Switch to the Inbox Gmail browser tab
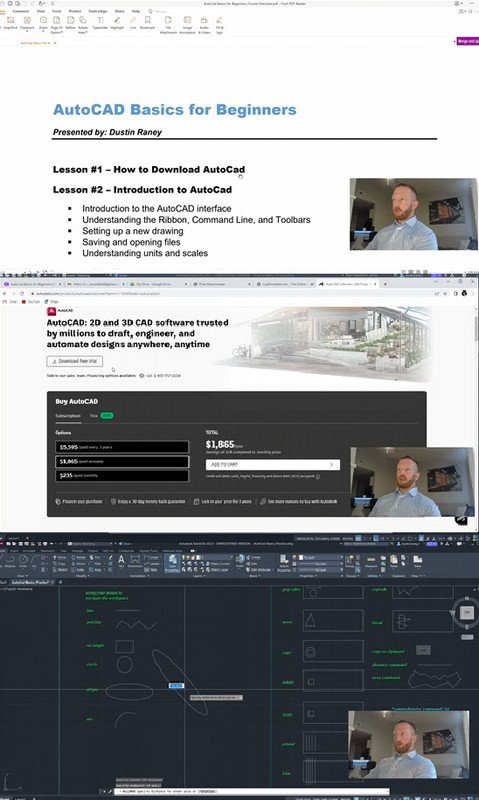The width and height of the screenshot is (479, 800). click(96, 284)
